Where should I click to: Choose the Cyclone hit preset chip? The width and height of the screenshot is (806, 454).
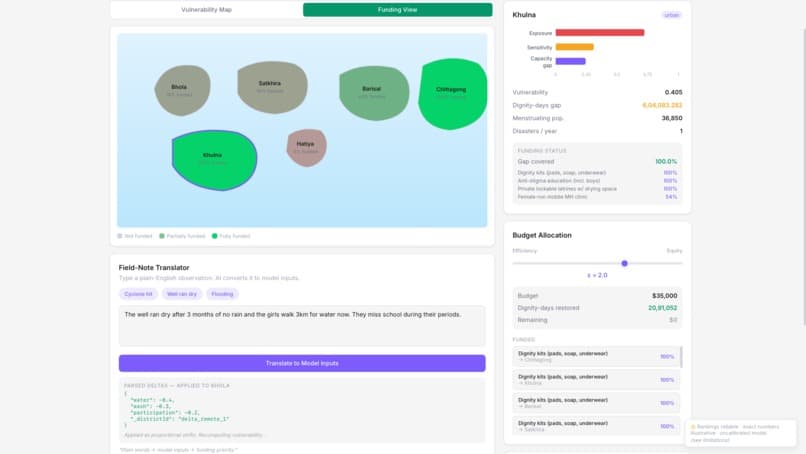[138, 294]
